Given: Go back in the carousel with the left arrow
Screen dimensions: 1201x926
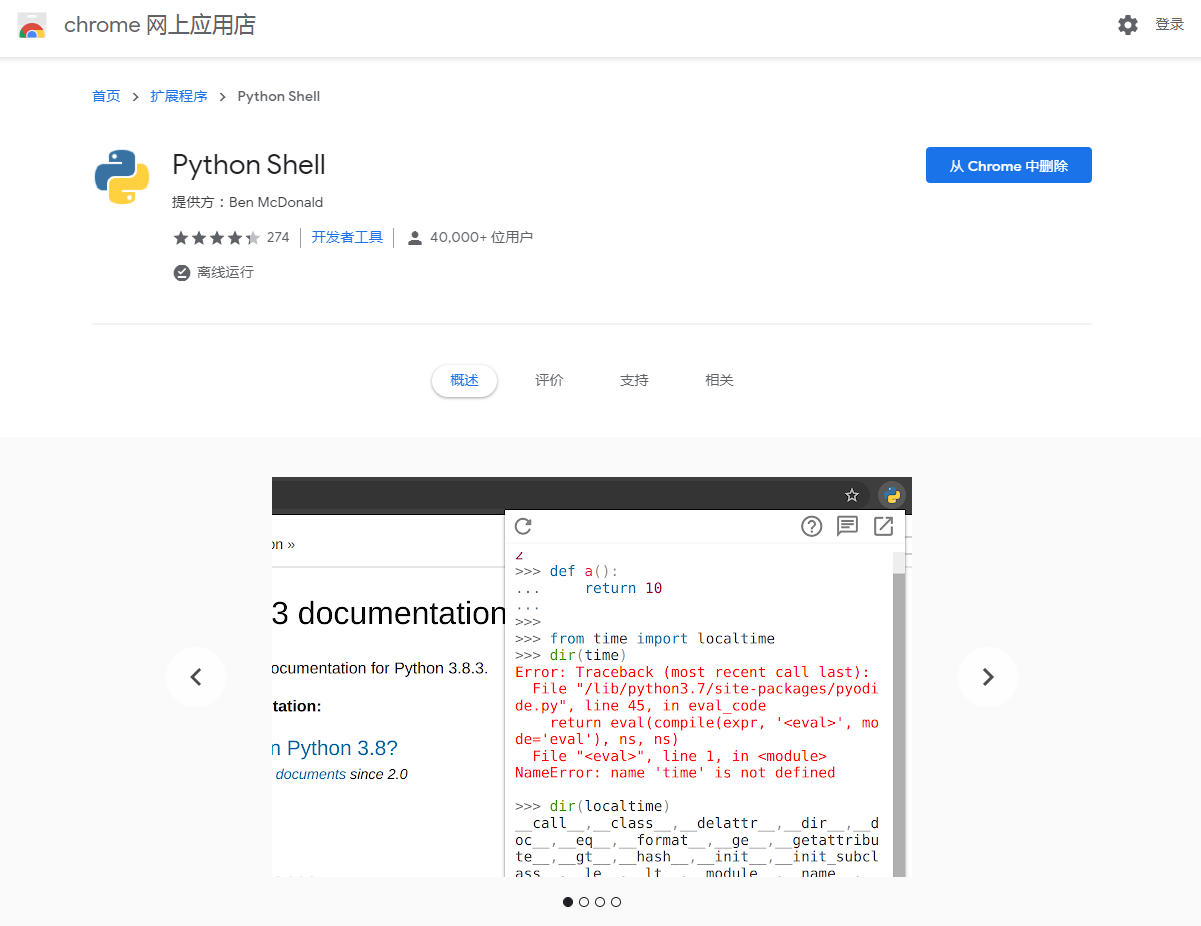Looking at the screenshot, I should [196, 677].
